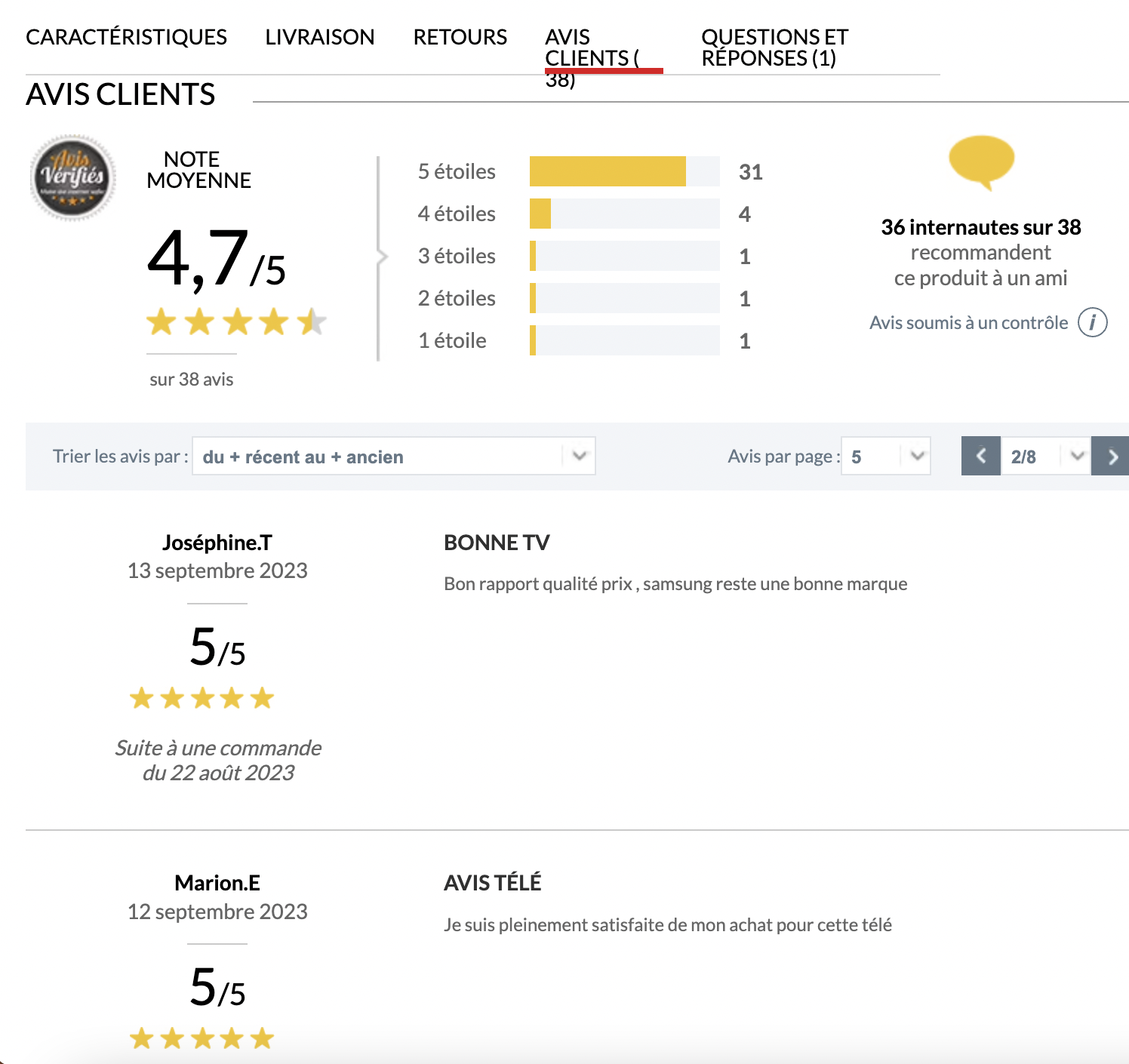
Task: Click the Avis Vérifiés badge
Action: coord(72,177)
